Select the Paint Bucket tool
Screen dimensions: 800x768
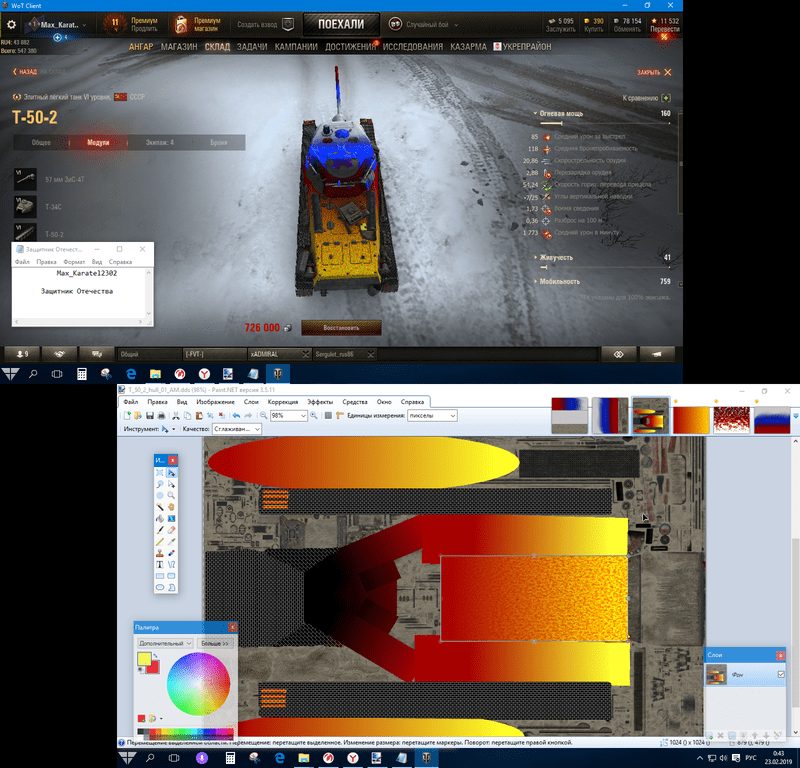(x=160, y=518)
